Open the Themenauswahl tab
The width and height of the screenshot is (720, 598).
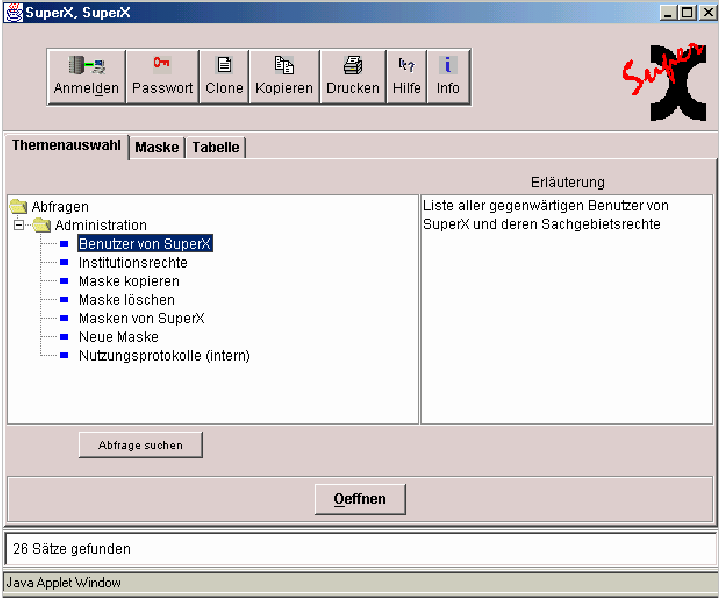[x=66, y=146]
